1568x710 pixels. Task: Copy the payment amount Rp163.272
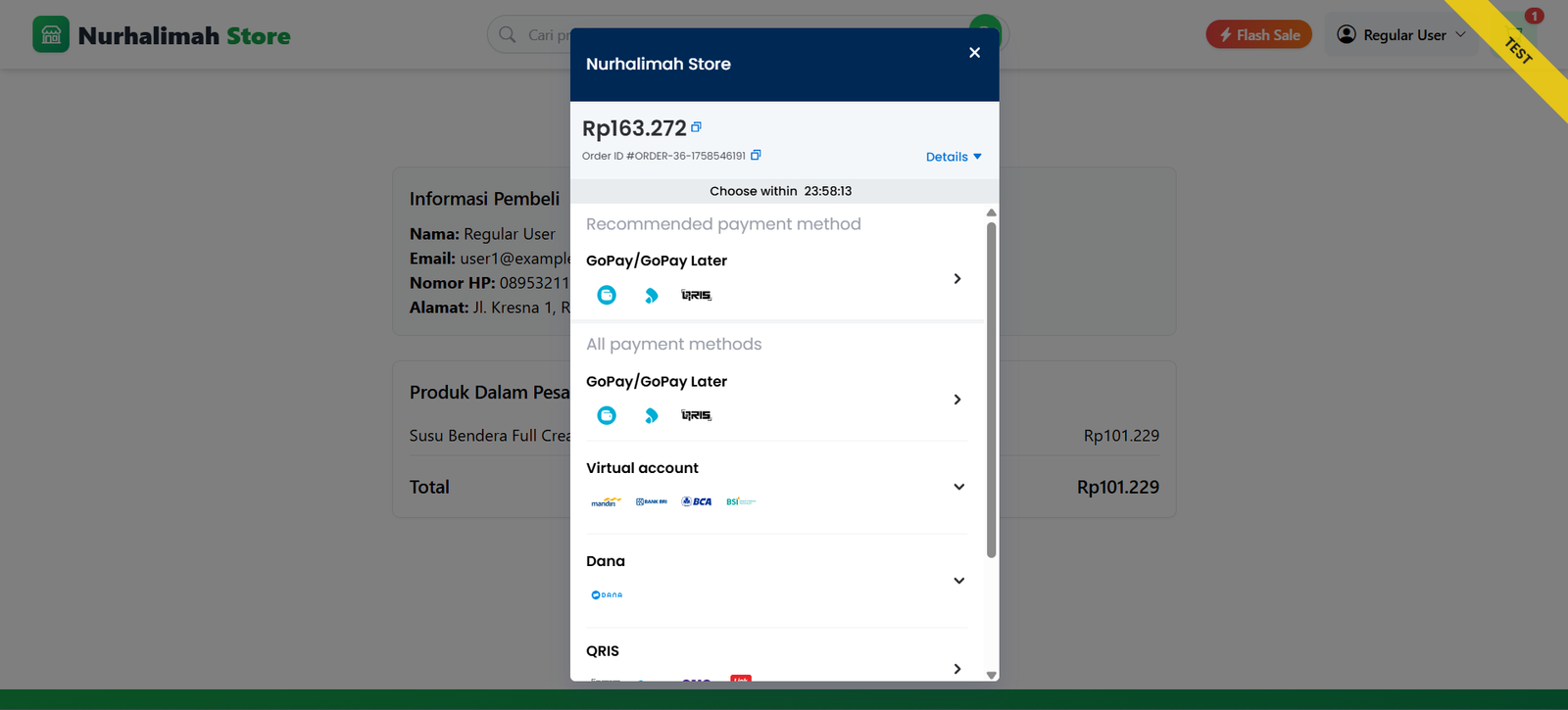[x=696, y=127]
